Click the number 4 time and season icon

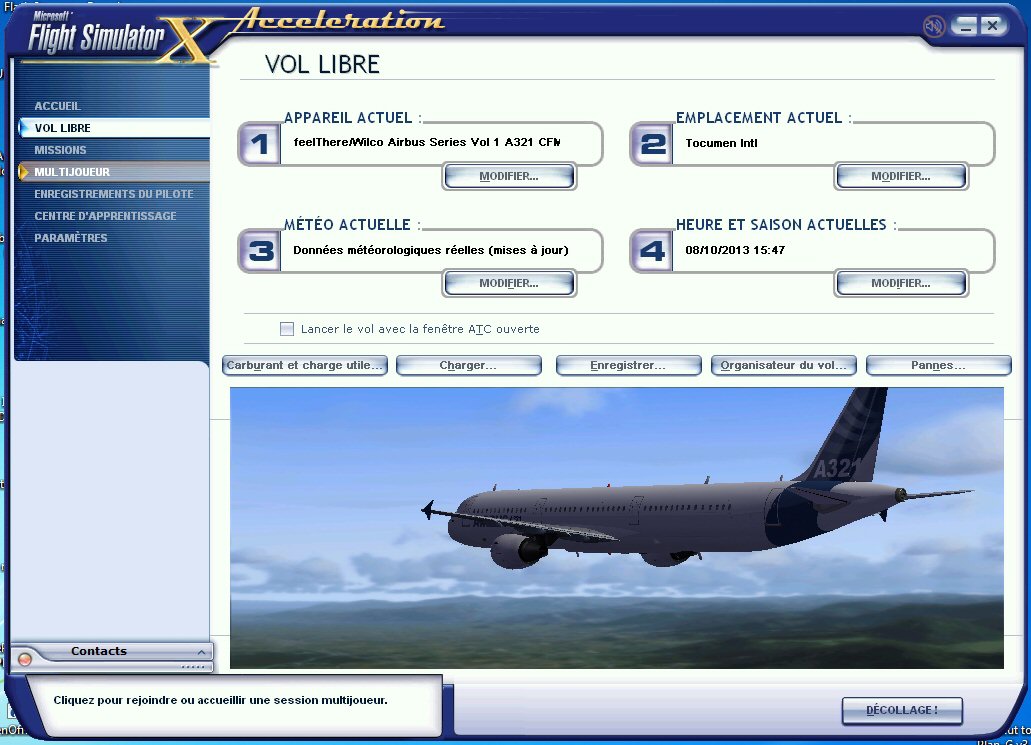(652, 251)
